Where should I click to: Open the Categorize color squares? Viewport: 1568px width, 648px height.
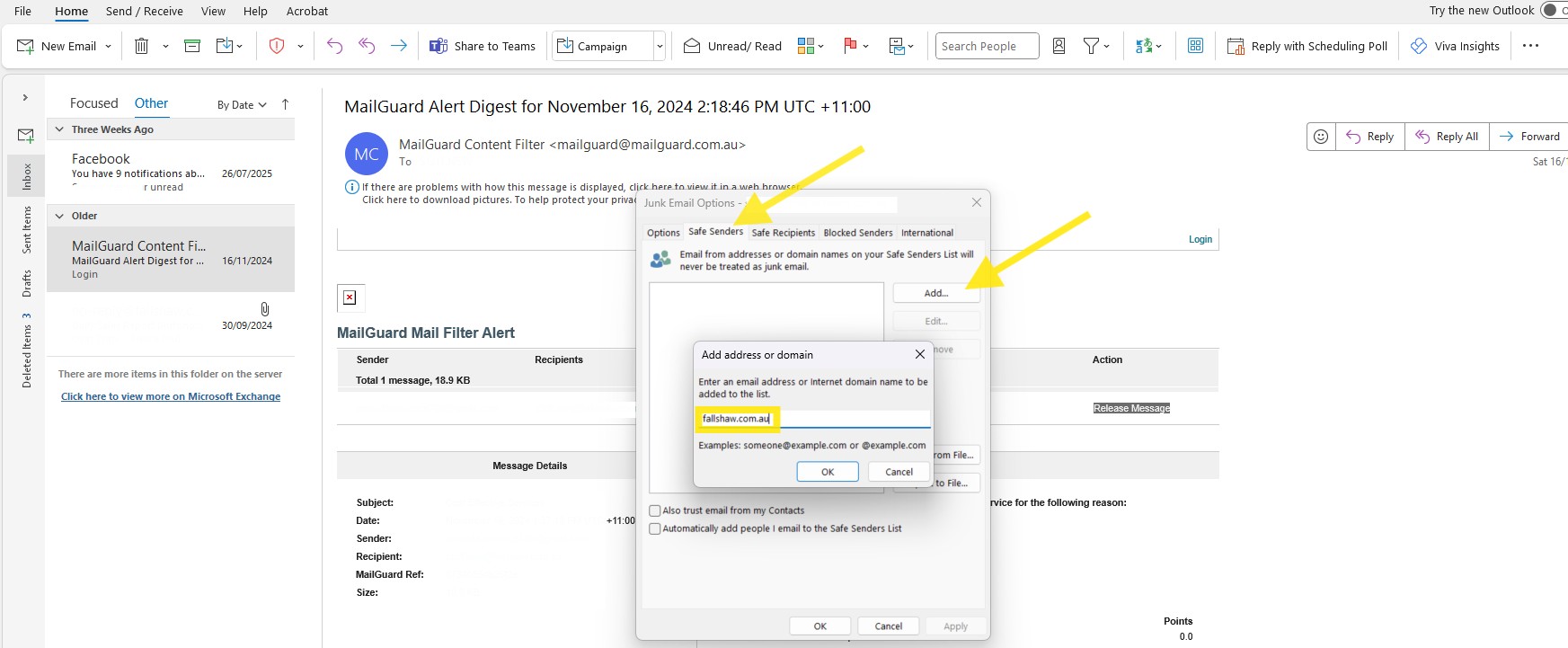[x=806, y=46]
